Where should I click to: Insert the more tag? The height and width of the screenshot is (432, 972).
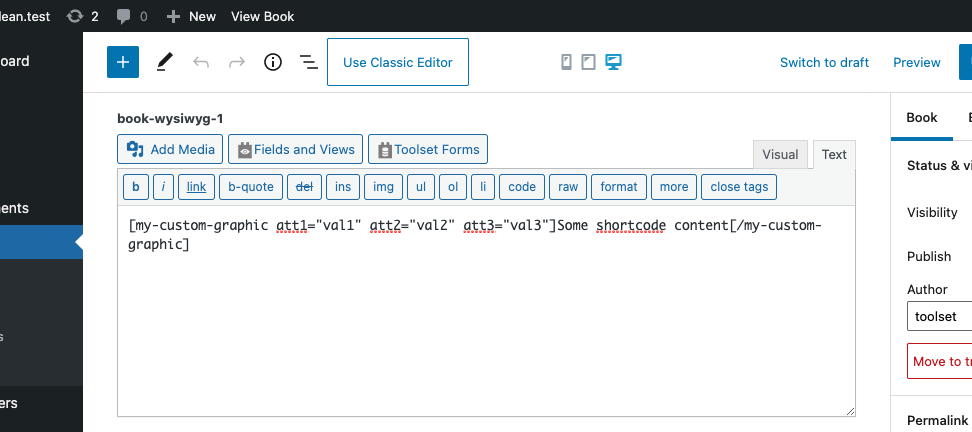[x=674, y=187]
